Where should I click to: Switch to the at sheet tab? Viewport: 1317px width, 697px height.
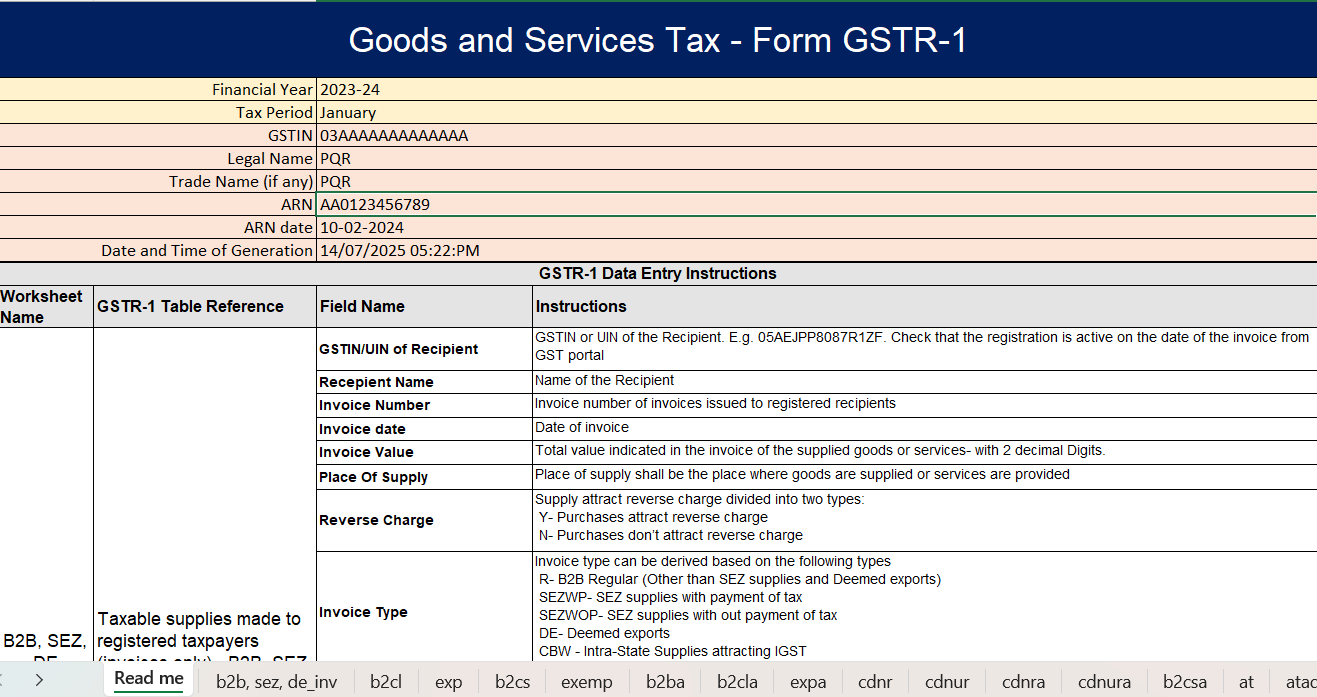coord(1246,681)
